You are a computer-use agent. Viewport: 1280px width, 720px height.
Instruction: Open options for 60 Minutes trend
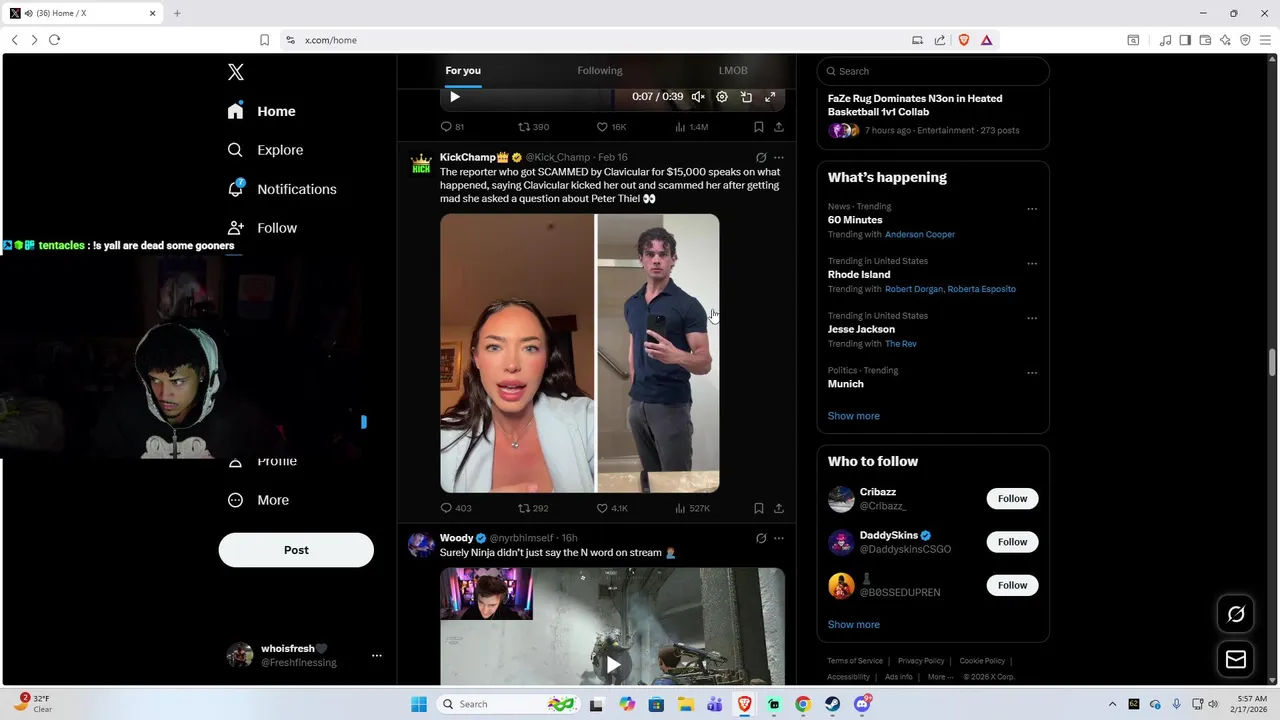pos(1032,209)
